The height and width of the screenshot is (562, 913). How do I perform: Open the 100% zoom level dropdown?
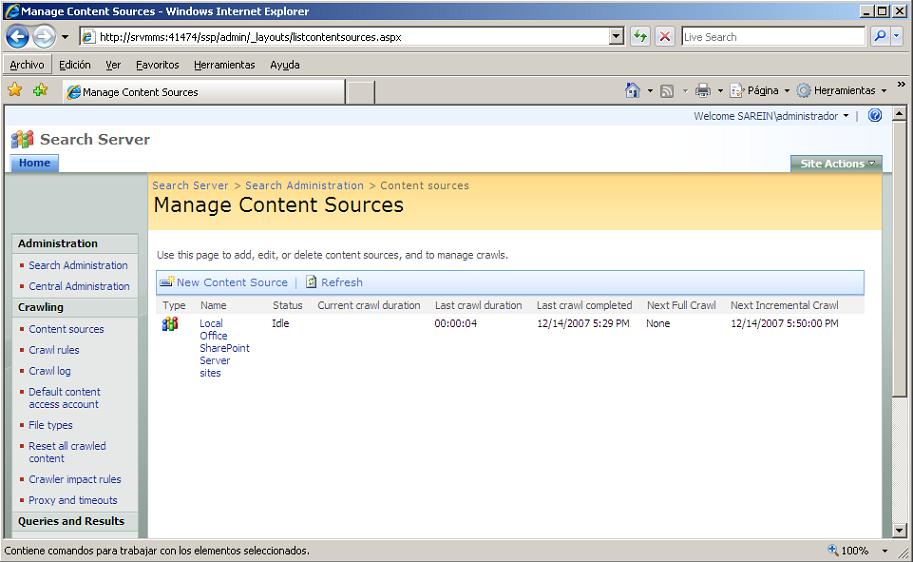pyautogui.click(x=884, y=550)
